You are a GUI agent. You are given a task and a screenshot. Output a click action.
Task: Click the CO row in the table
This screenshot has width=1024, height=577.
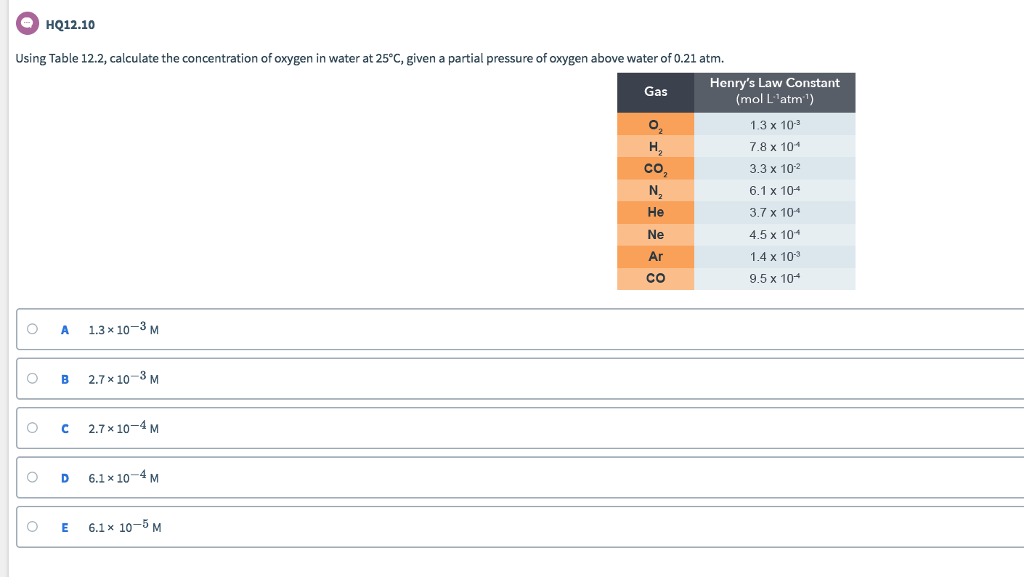655,278
